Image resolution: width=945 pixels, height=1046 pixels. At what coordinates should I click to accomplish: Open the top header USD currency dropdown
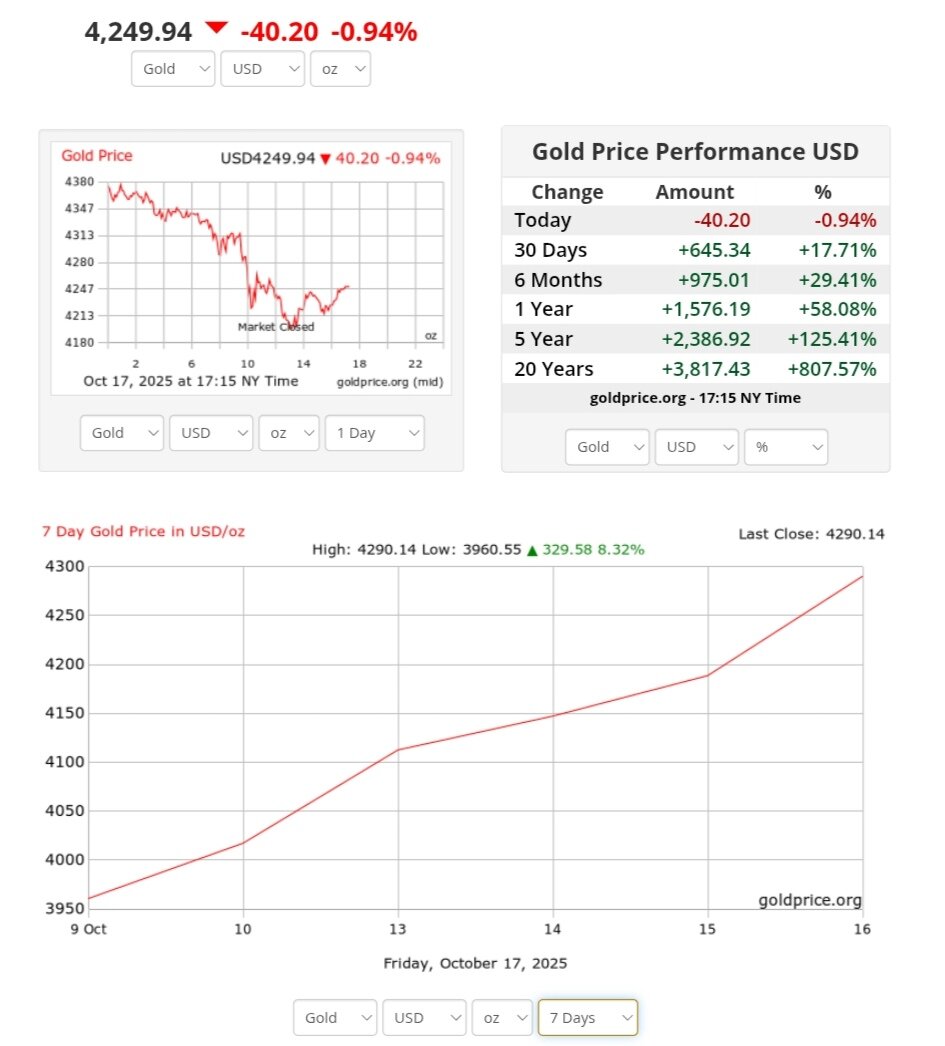tap(262, 69)
